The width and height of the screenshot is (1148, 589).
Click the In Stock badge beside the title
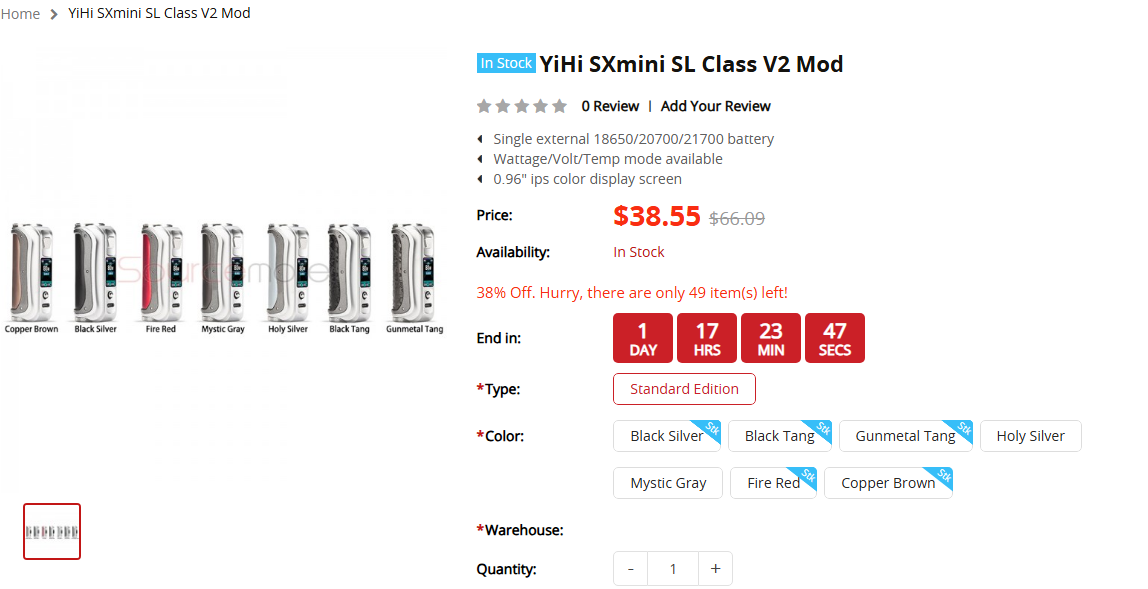pyautogui.click(x=506, y=63)
